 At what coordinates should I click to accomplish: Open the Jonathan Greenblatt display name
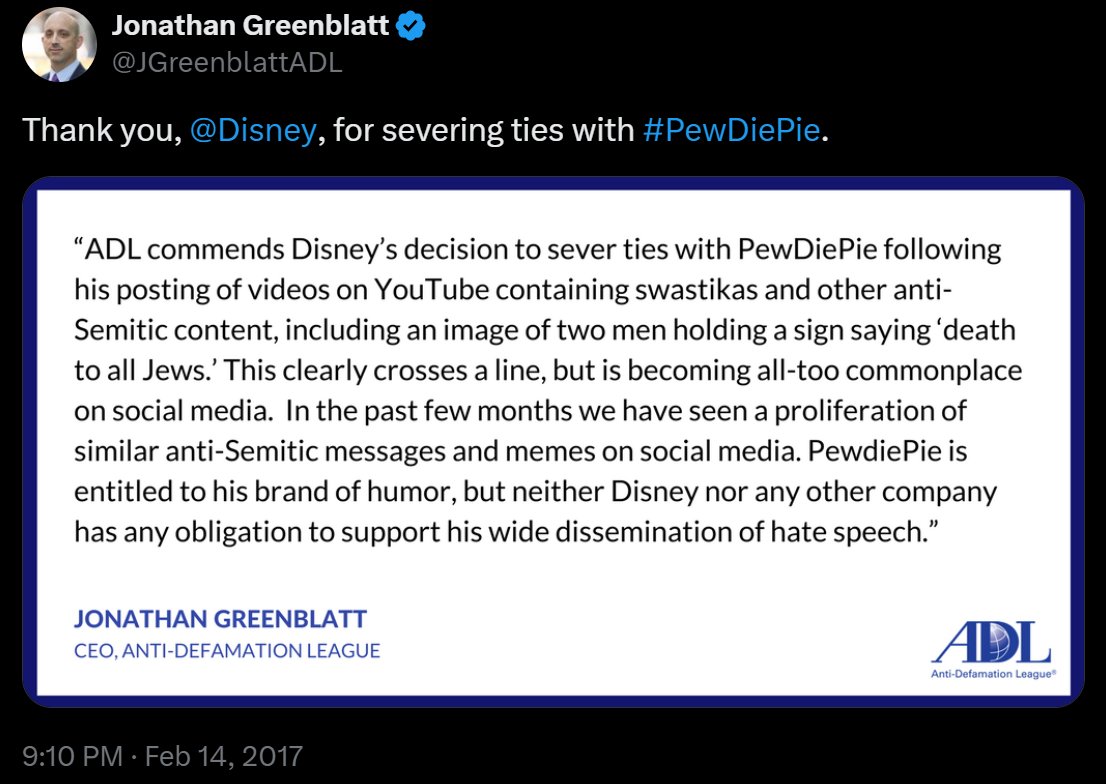250,27
